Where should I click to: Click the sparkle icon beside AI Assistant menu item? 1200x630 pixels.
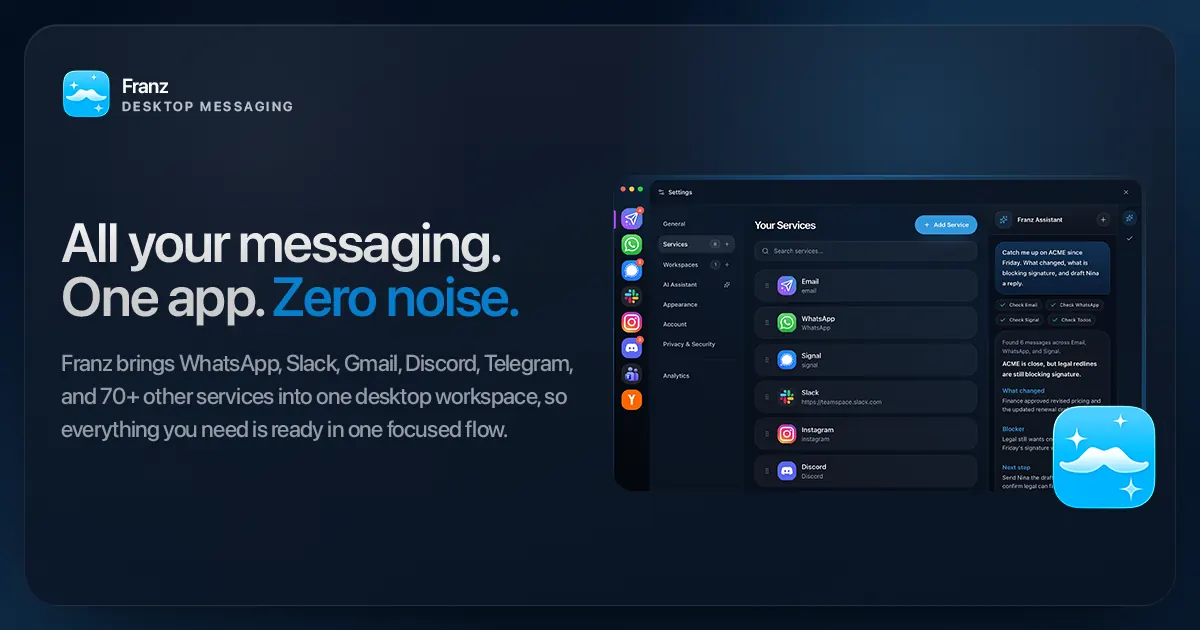(727, 285)
